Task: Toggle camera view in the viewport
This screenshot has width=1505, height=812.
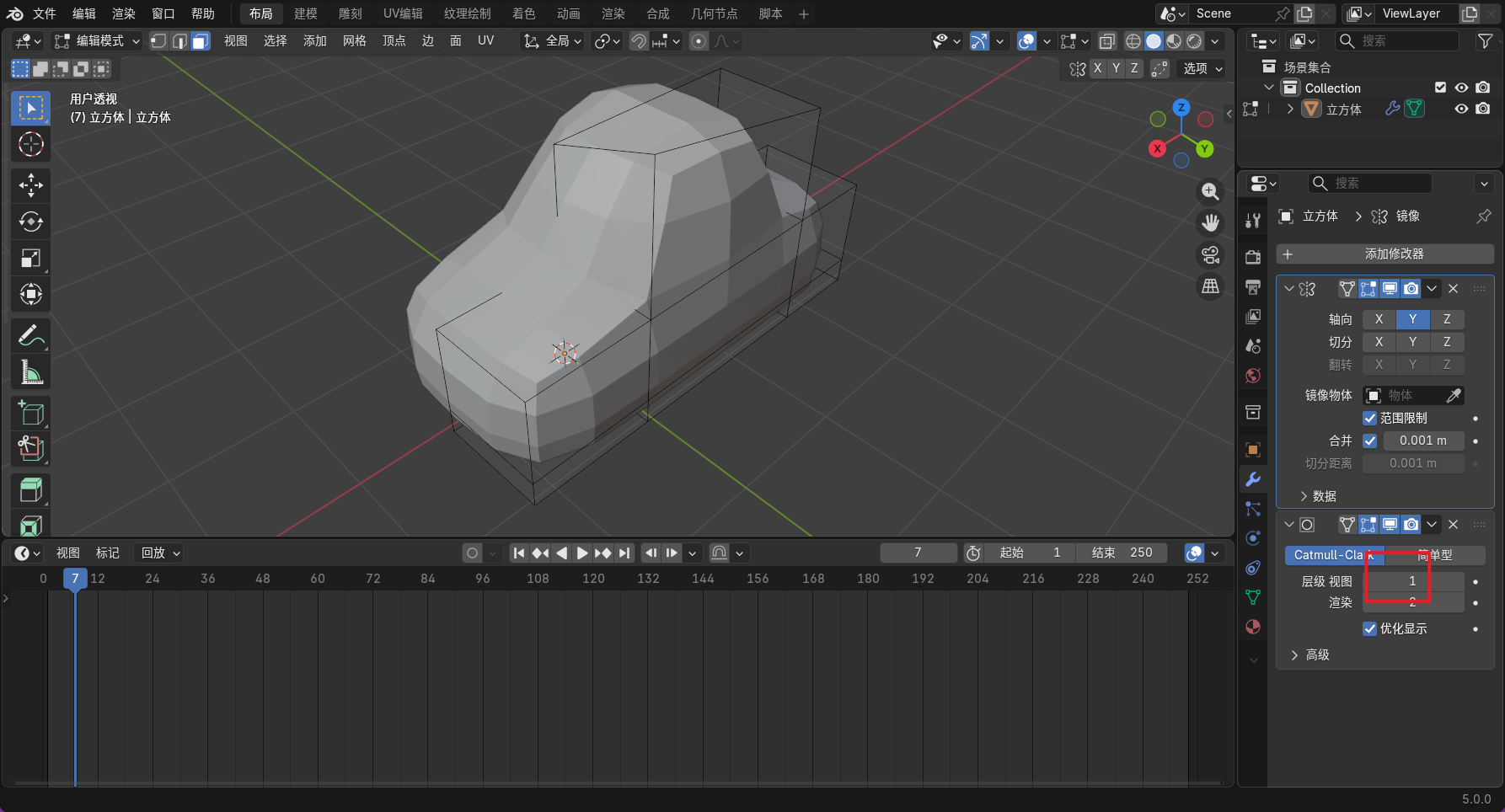Action: [1210, 255]
